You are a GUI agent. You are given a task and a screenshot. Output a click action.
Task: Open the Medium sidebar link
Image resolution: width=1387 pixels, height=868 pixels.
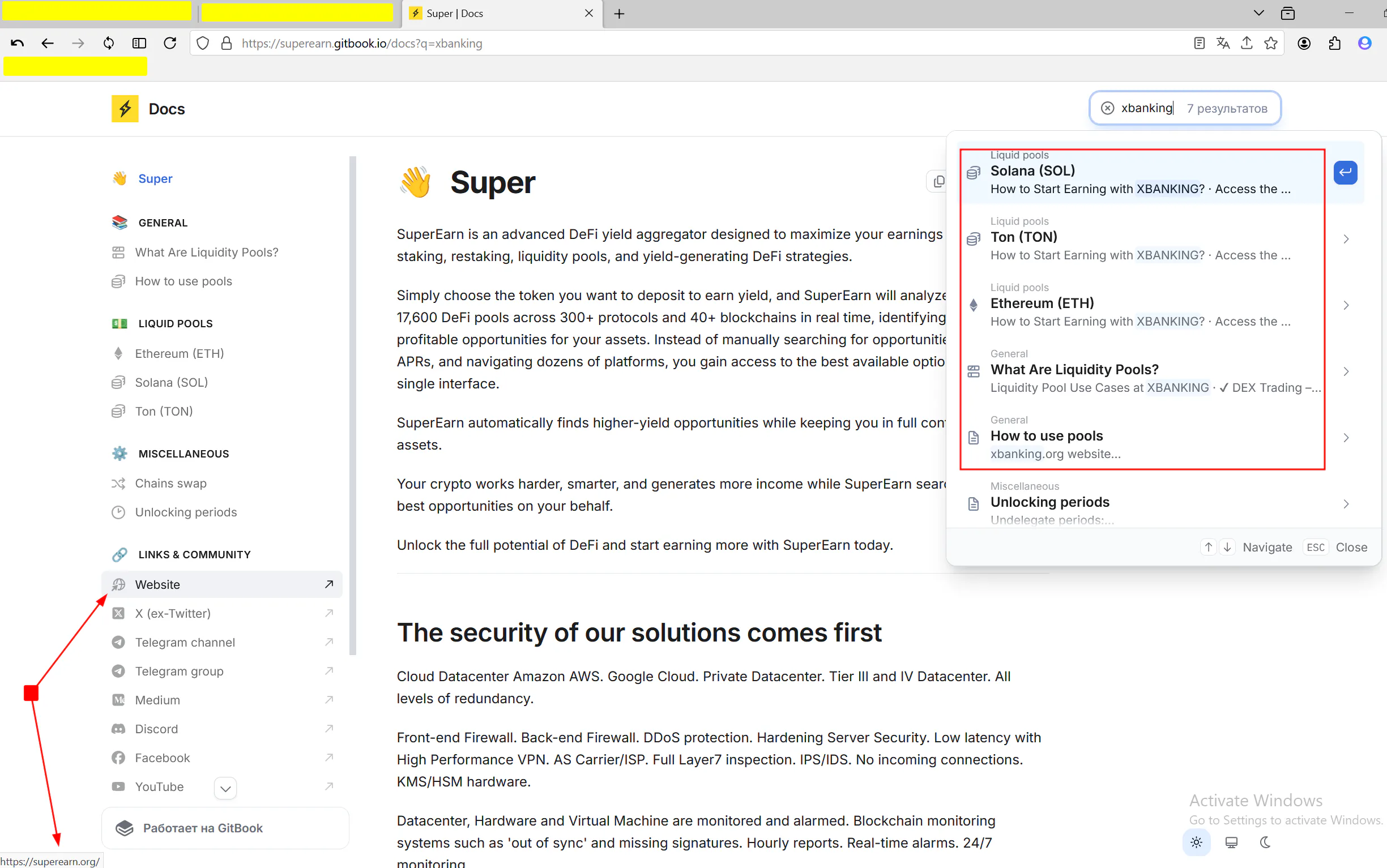221,700
